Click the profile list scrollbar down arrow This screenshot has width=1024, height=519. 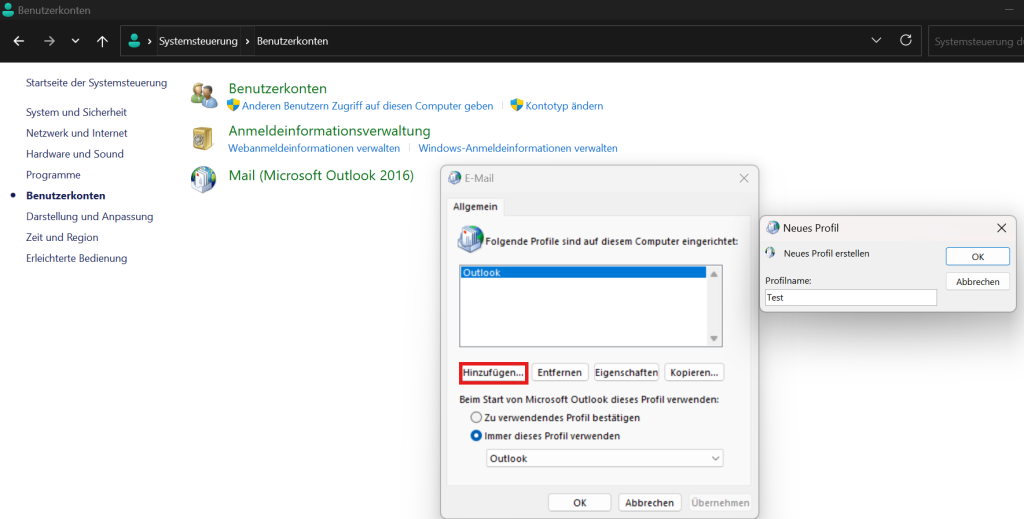714,338
